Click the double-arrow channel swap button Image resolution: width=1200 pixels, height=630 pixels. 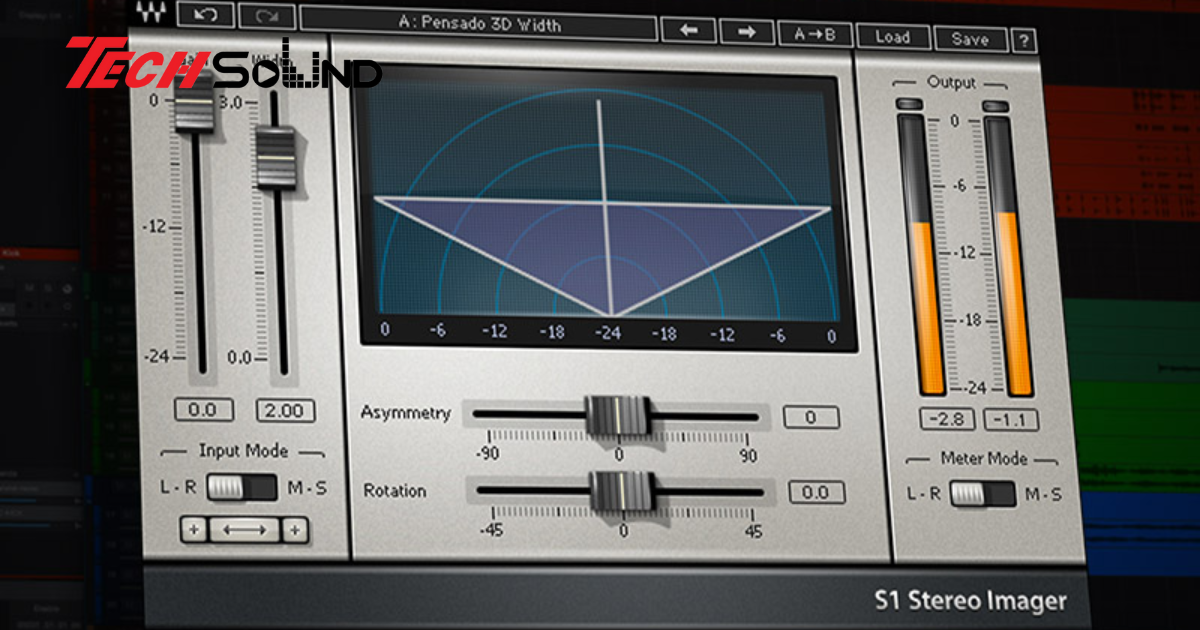[244, 530]
